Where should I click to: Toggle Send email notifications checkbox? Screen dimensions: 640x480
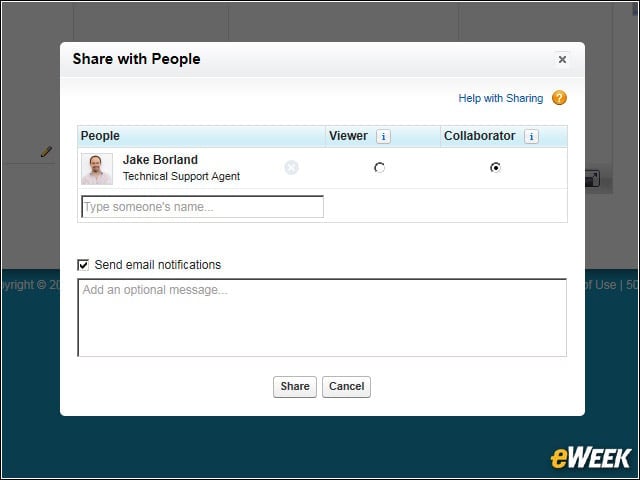pos(83,265)
